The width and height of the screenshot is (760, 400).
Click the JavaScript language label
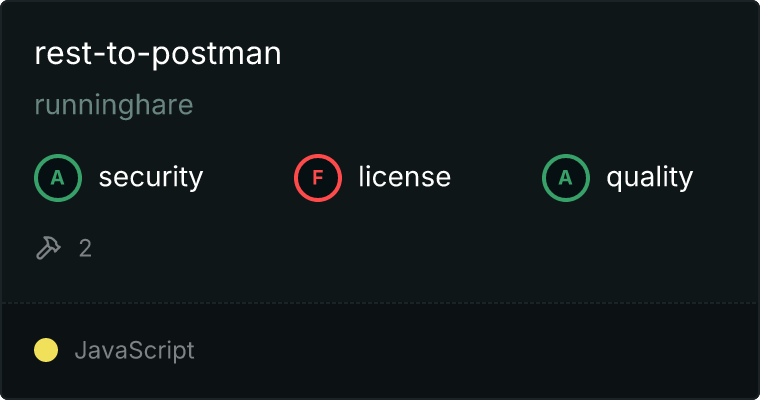pos(135,351)
